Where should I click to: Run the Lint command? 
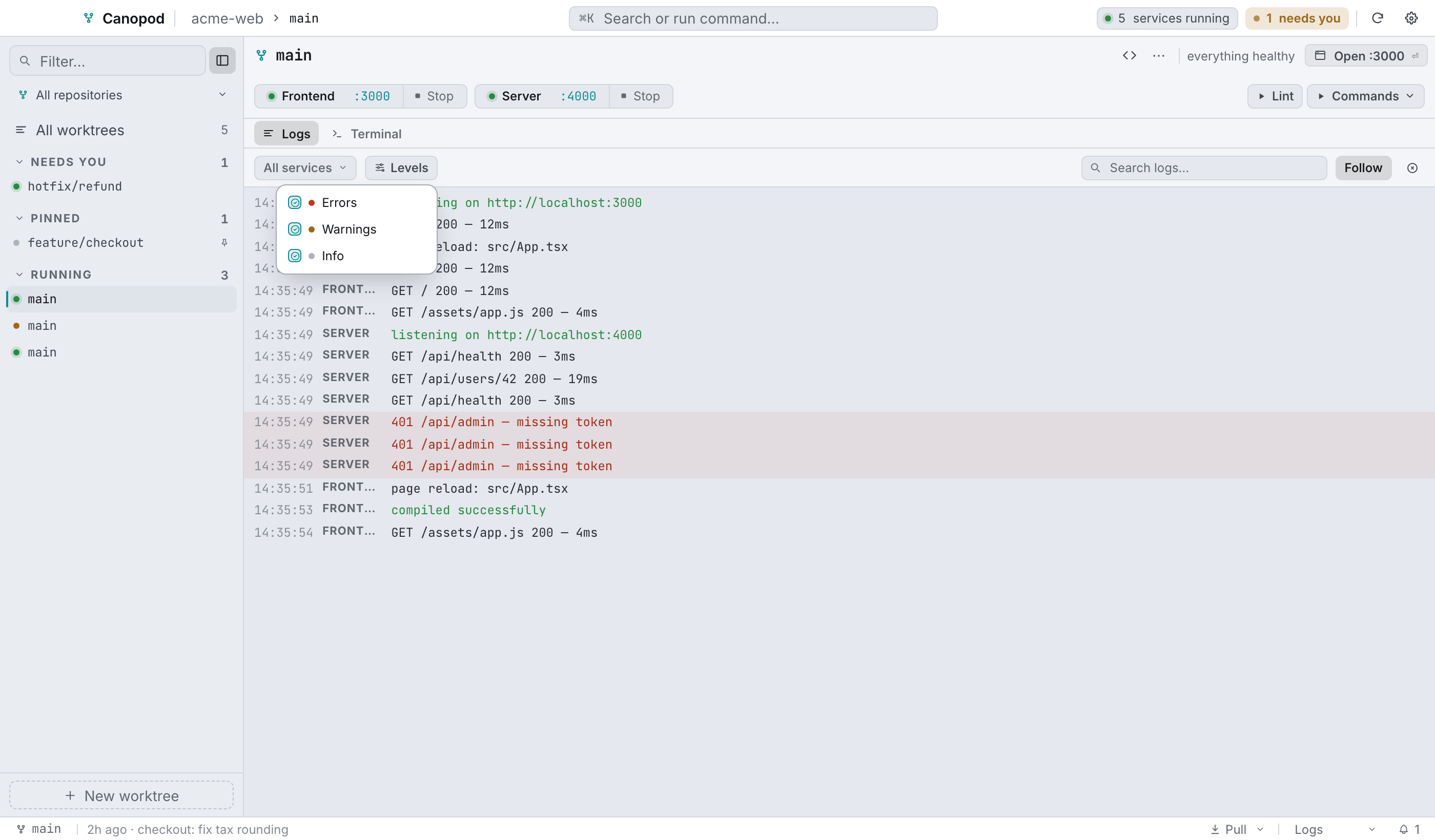point(1275,96)
